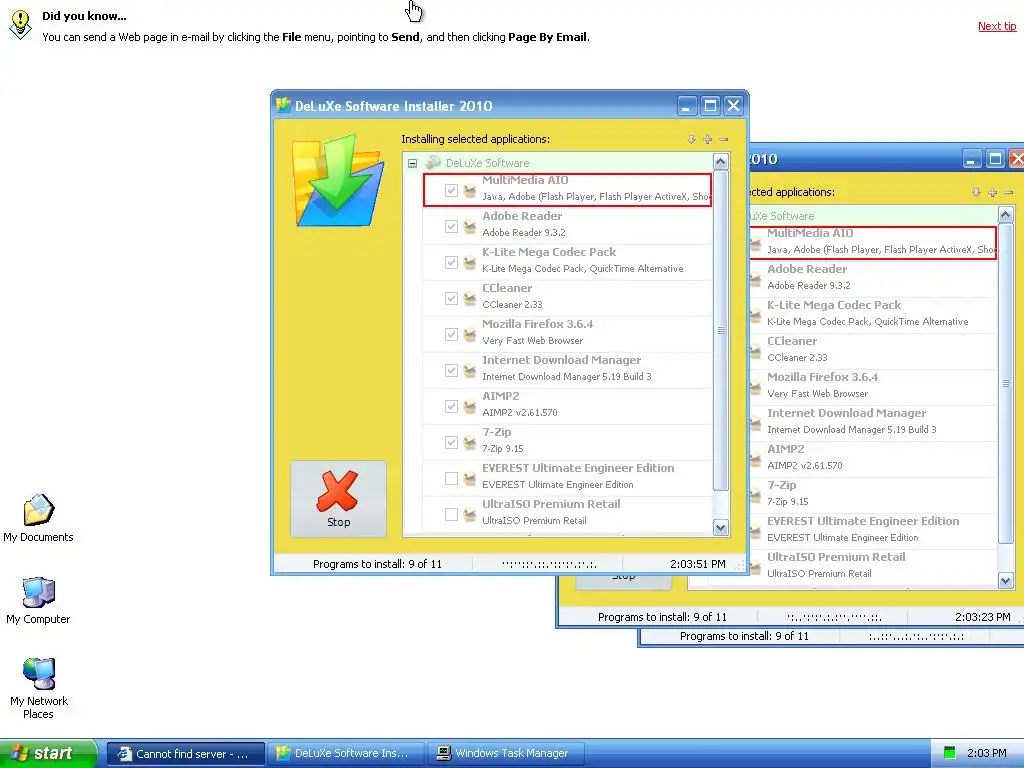Select the AIMP2 v2.61.570 row in back window
Image resolution: width=1024 pixels, height=768 pixels.
[872, 457]
